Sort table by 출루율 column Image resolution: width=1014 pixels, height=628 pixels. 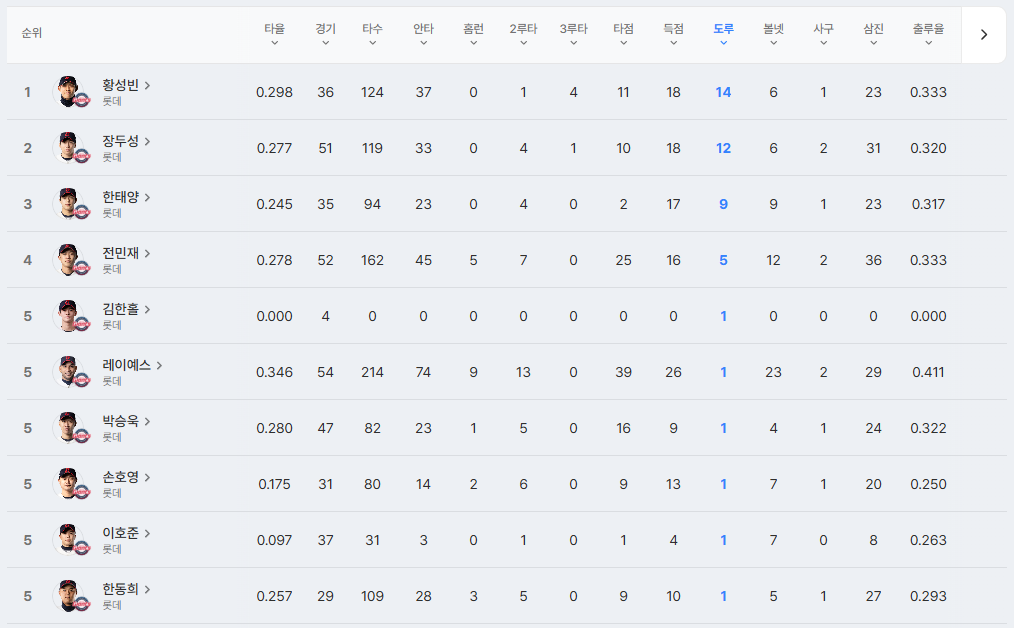[x=928, y=34]
